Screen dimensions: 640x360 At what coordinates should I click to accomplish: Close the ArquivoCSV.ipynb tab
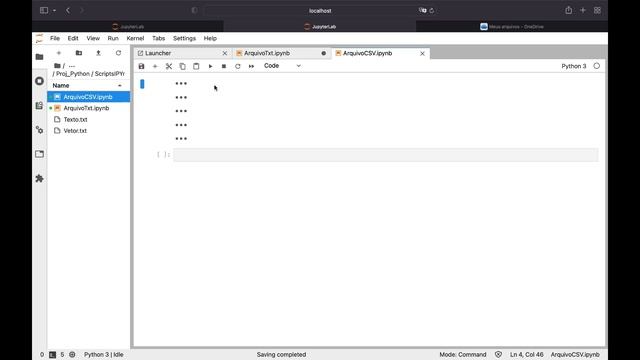point(422,53)
